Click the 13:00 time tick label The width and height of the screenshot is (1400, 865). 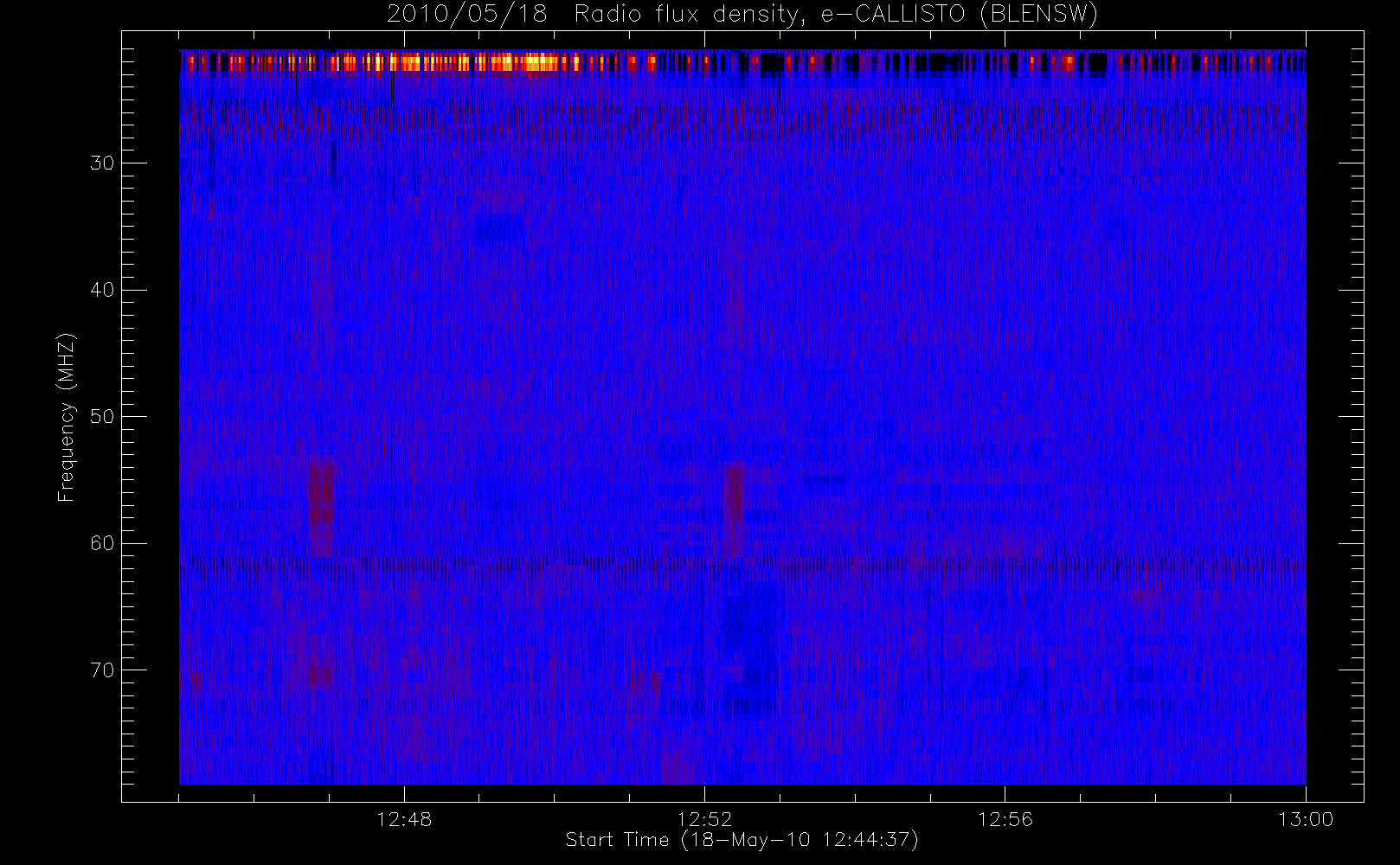tap(1305, 819)
